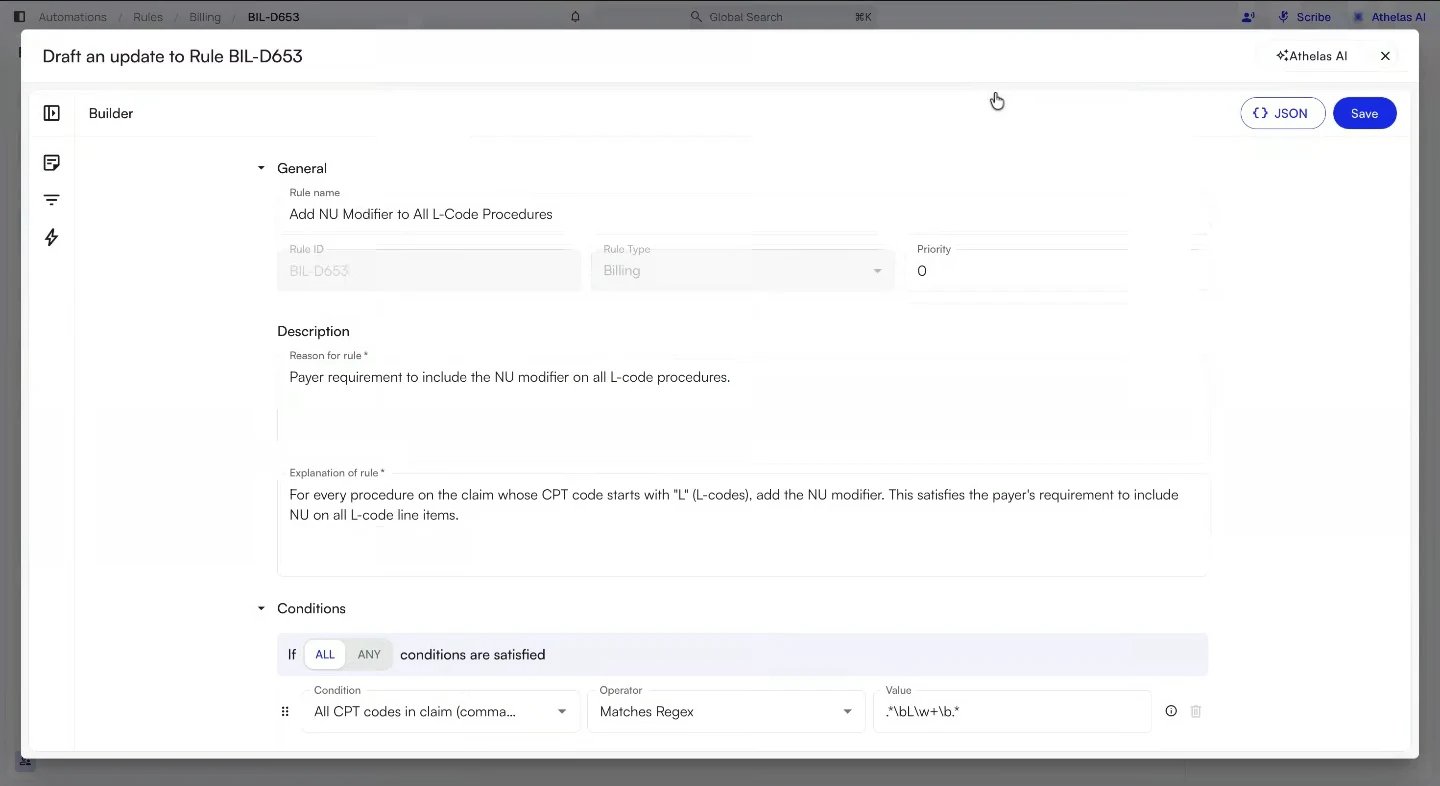Click the Scribe microphone icon
Screen dimensions: 1440x786
(x=1284, y=17)
